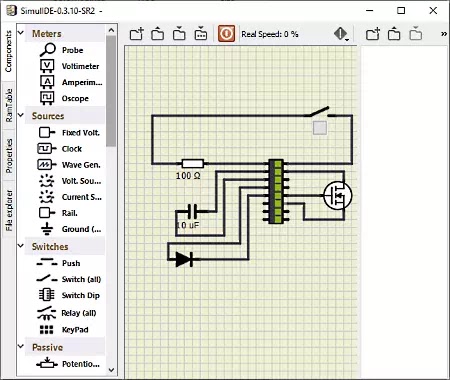The width and height of the screenshot is (450, 380).
Task: Switch to the RamTable tab
Action: (8, 105)
